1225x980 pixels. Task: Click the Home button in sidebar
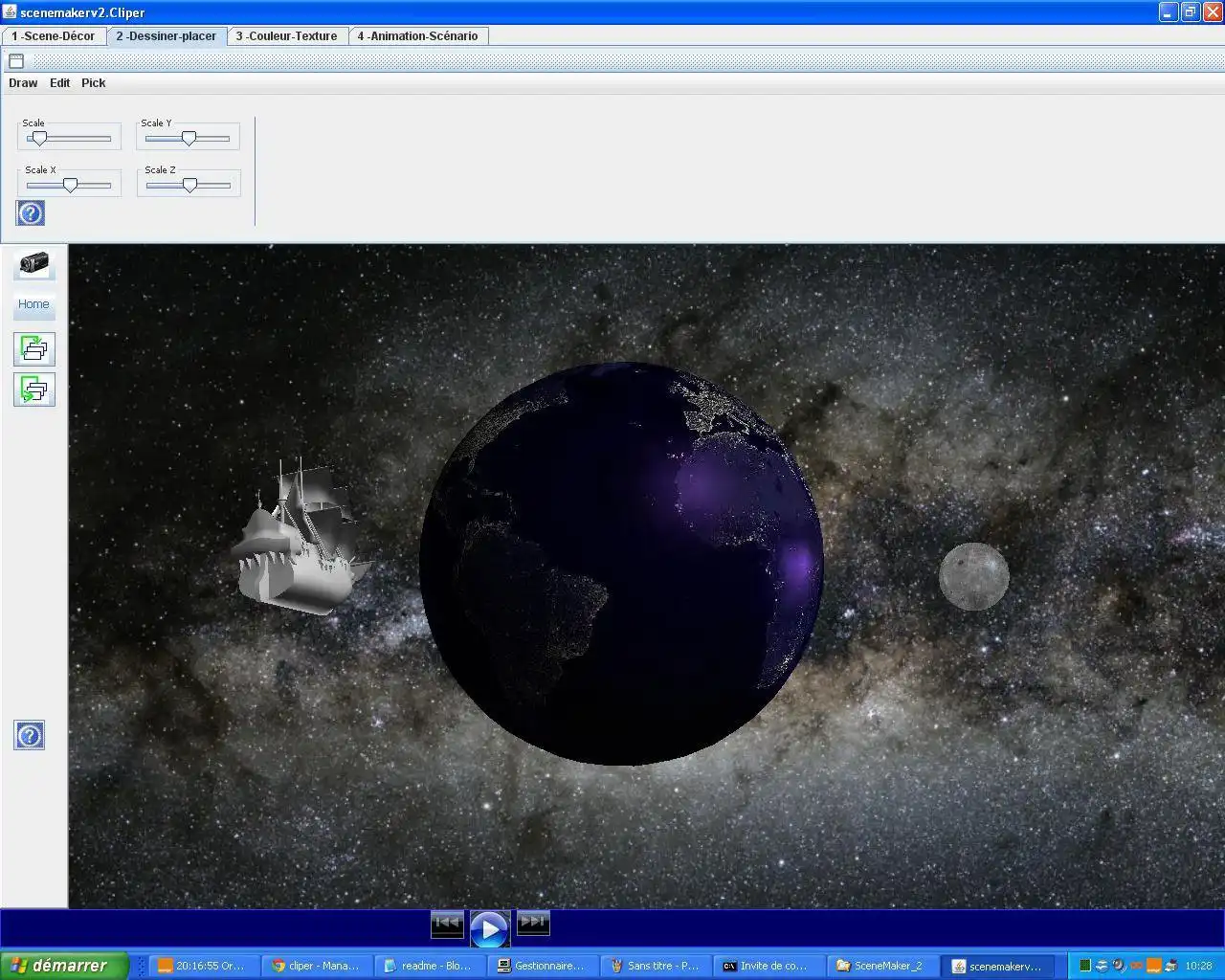(x=33, y=304)
